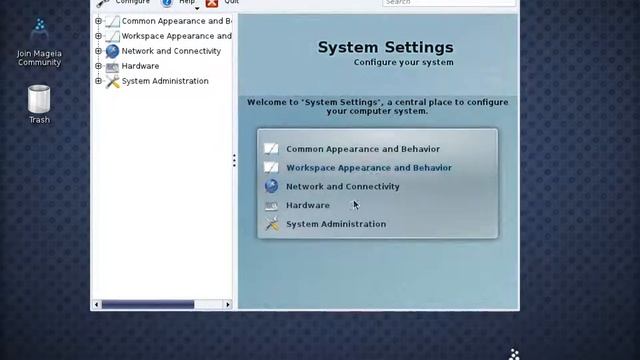640x360 pixels.
Task: Click the System Administration tools icon in the tree
Action: click(112, 82)
